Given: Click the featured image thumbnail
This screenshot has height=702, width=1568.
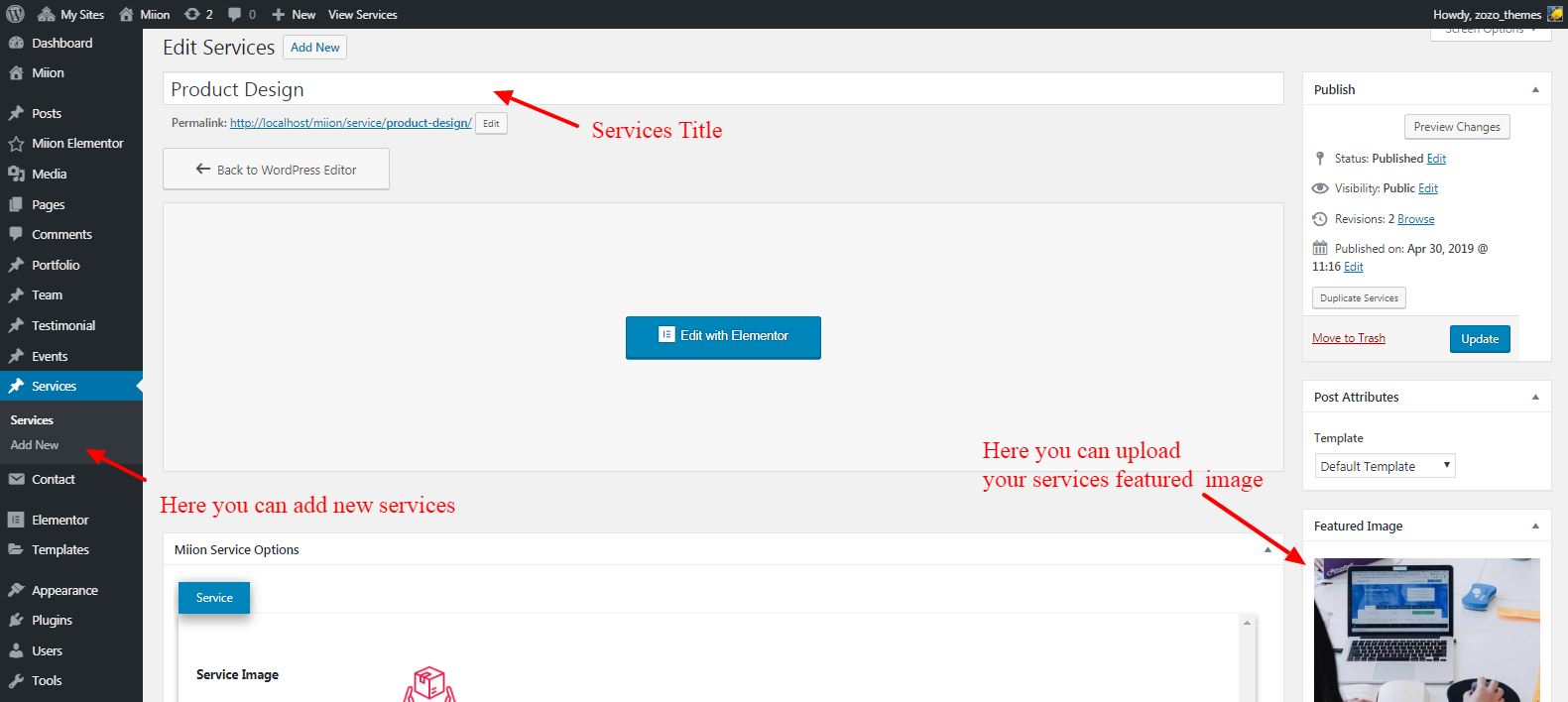Looking at the screenshot, I should pyautogui.click(x=1426, y=630).
